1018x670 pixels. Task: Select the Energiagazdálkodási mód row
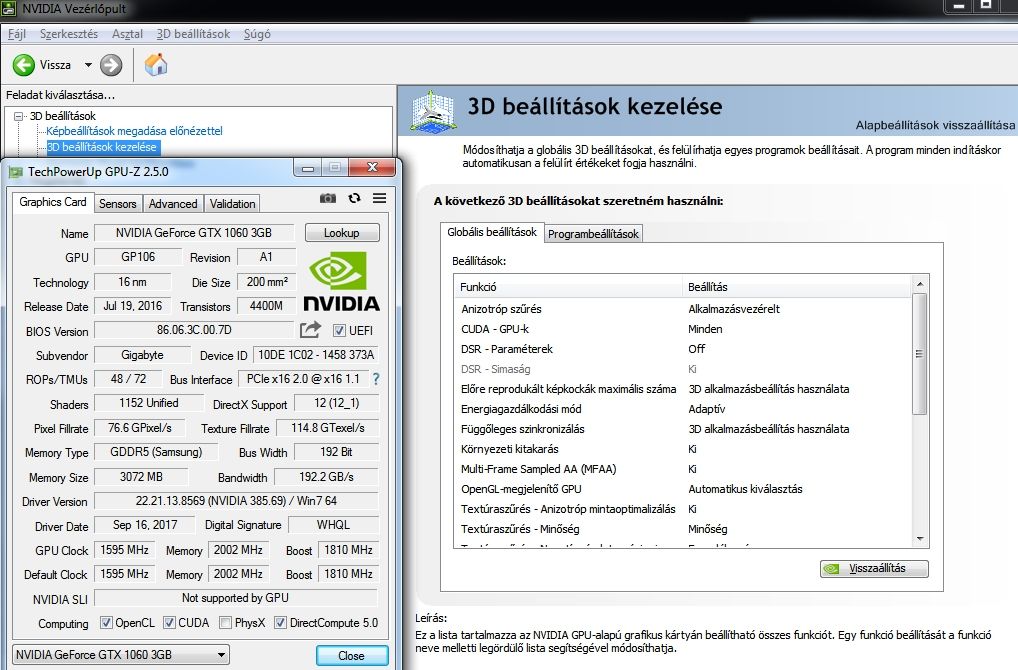click(x=684, y=409)
